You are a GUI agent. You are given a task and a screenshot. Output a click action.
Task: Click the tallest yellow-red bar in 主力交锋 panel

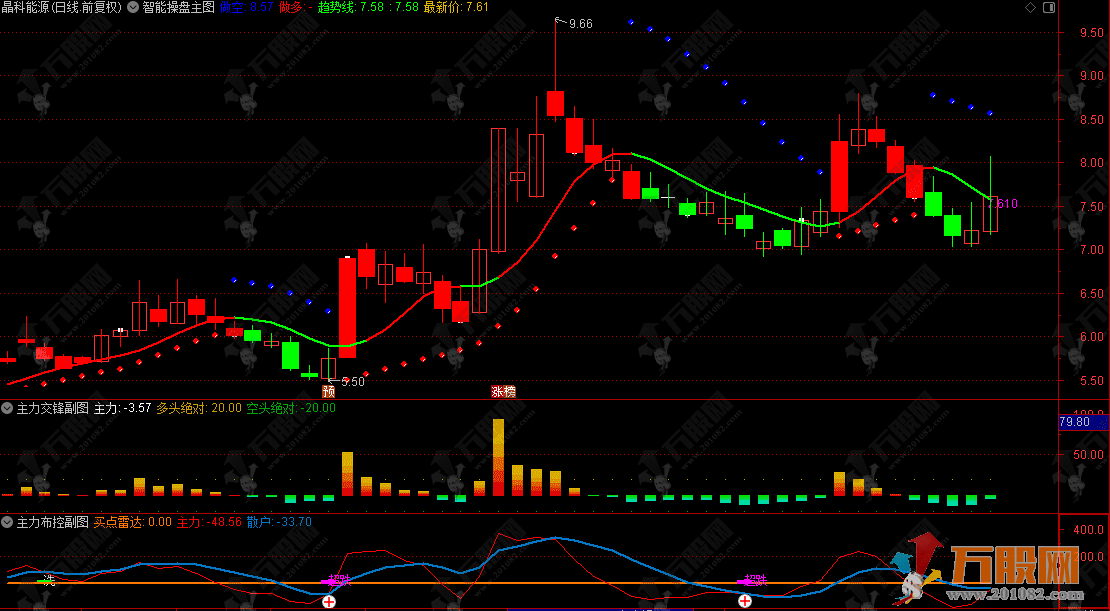(498, 457)
